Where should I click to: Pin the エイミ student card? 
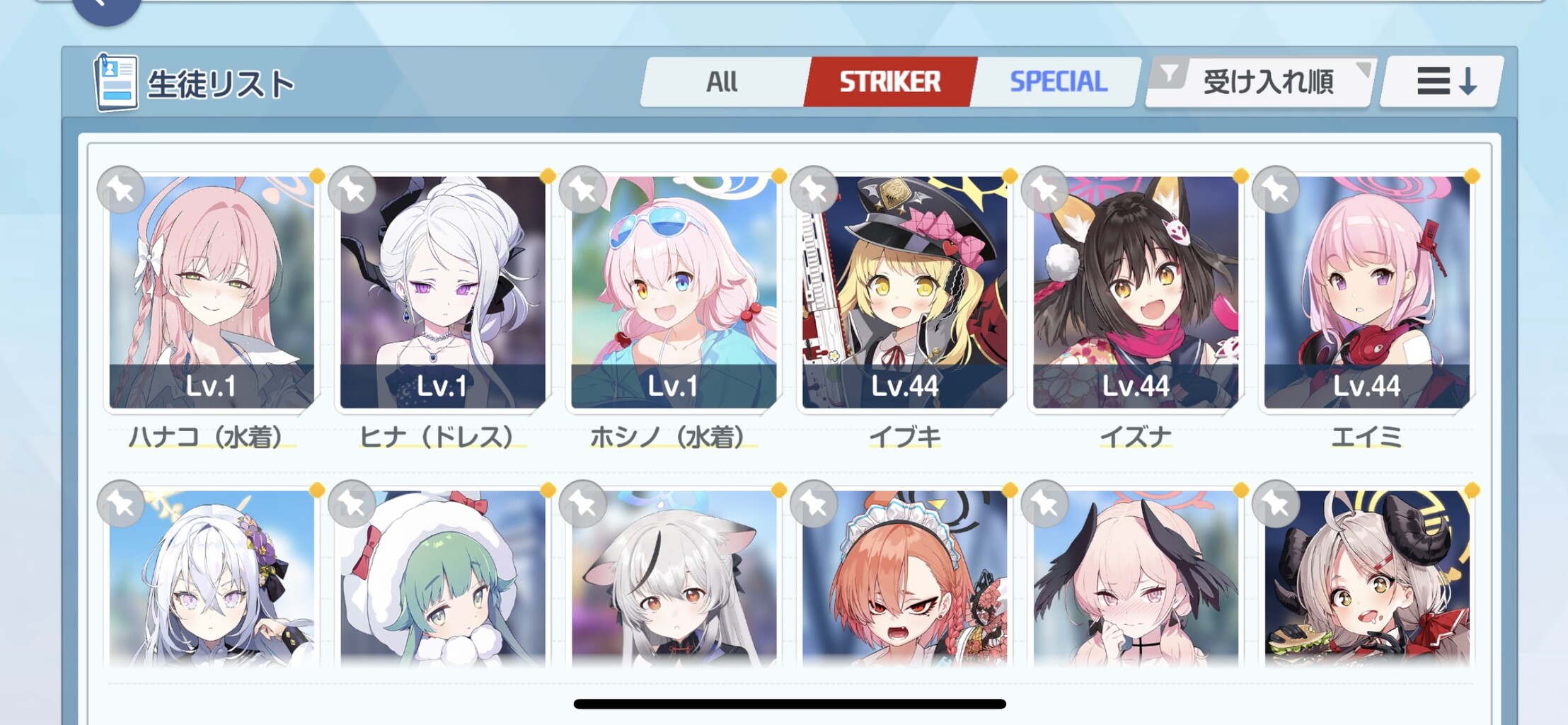tap(1276, 189)
